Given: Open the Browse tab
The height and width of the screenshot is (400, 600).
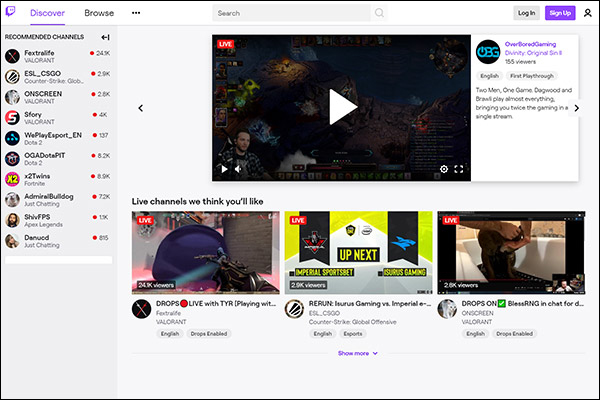Looking at the screenshot, I should tap(99, 13).
